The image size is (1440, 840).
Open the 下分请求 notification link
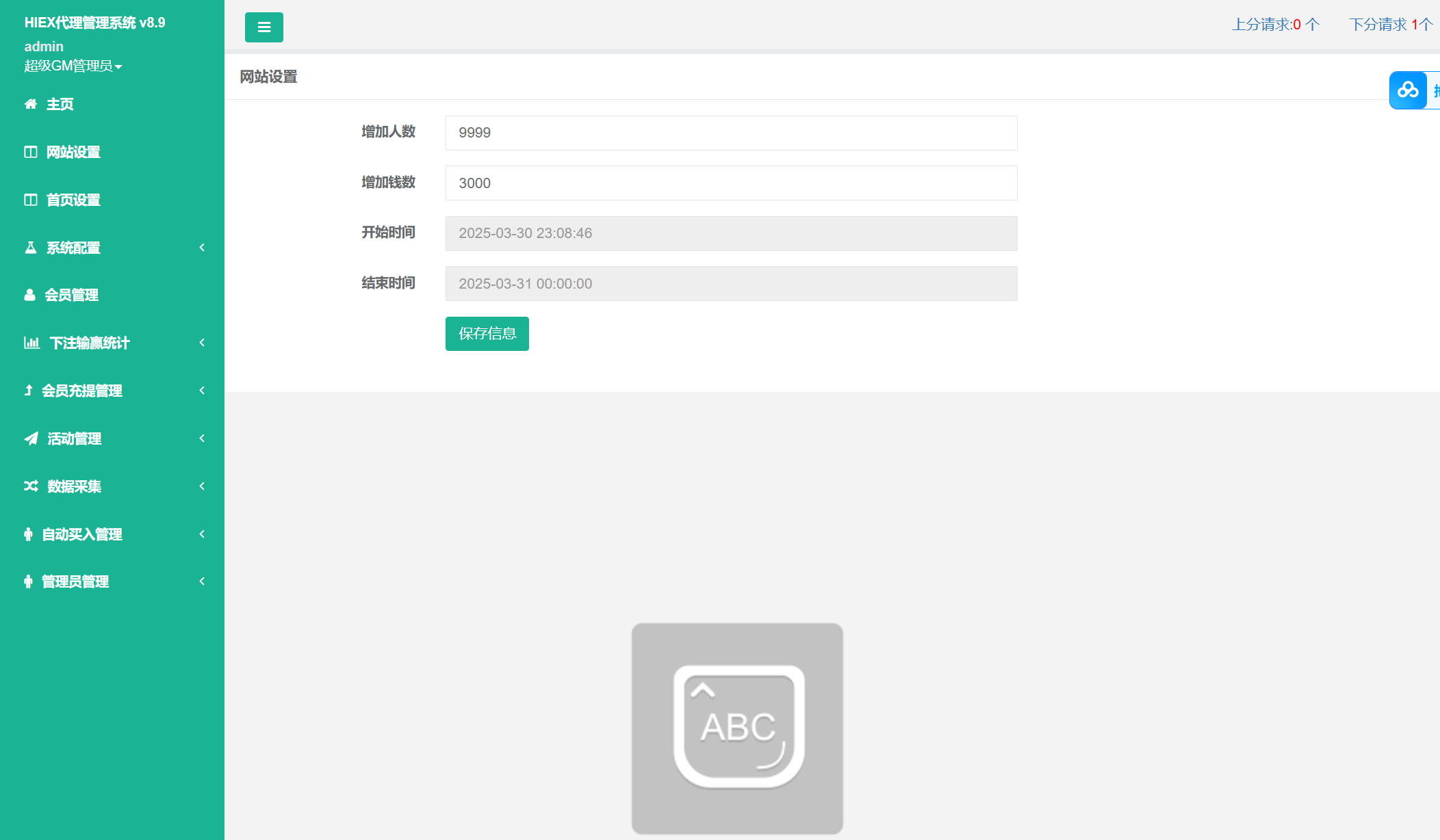tap(1391, 25)
